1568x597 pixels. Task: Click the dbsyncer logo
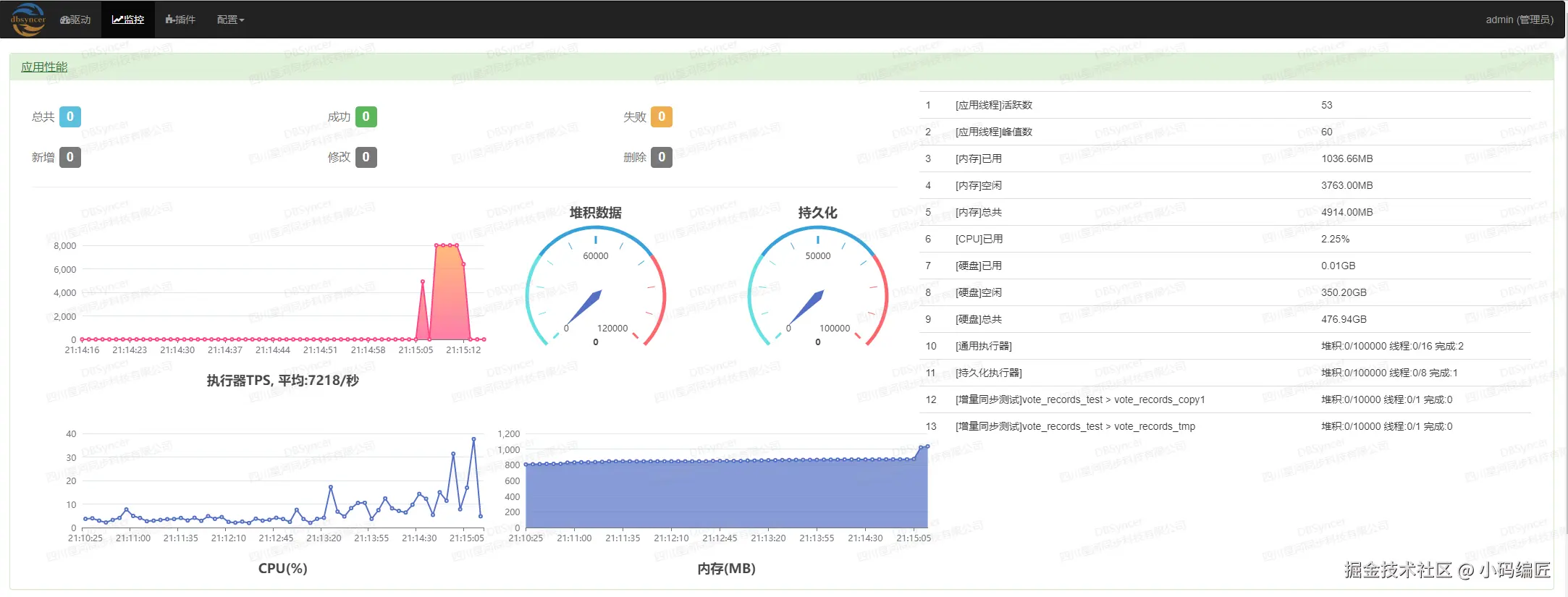(29, 20)
